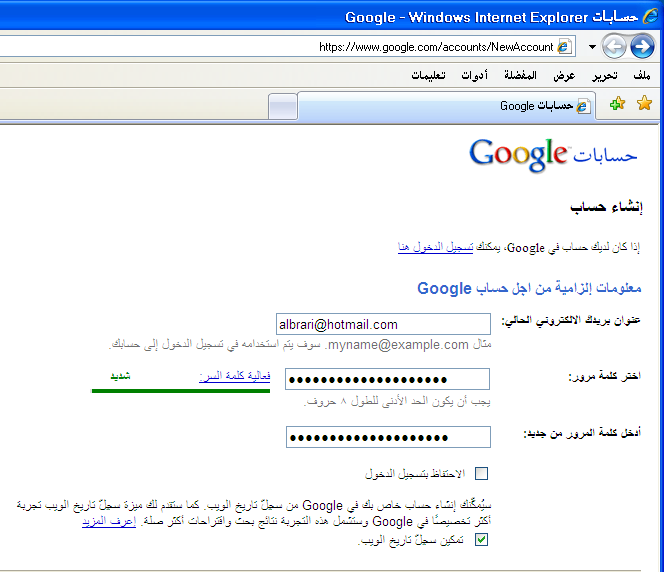Viewport: 664px width, 572px height.
Task: Click the Google logo image
Action: (518, 155)
